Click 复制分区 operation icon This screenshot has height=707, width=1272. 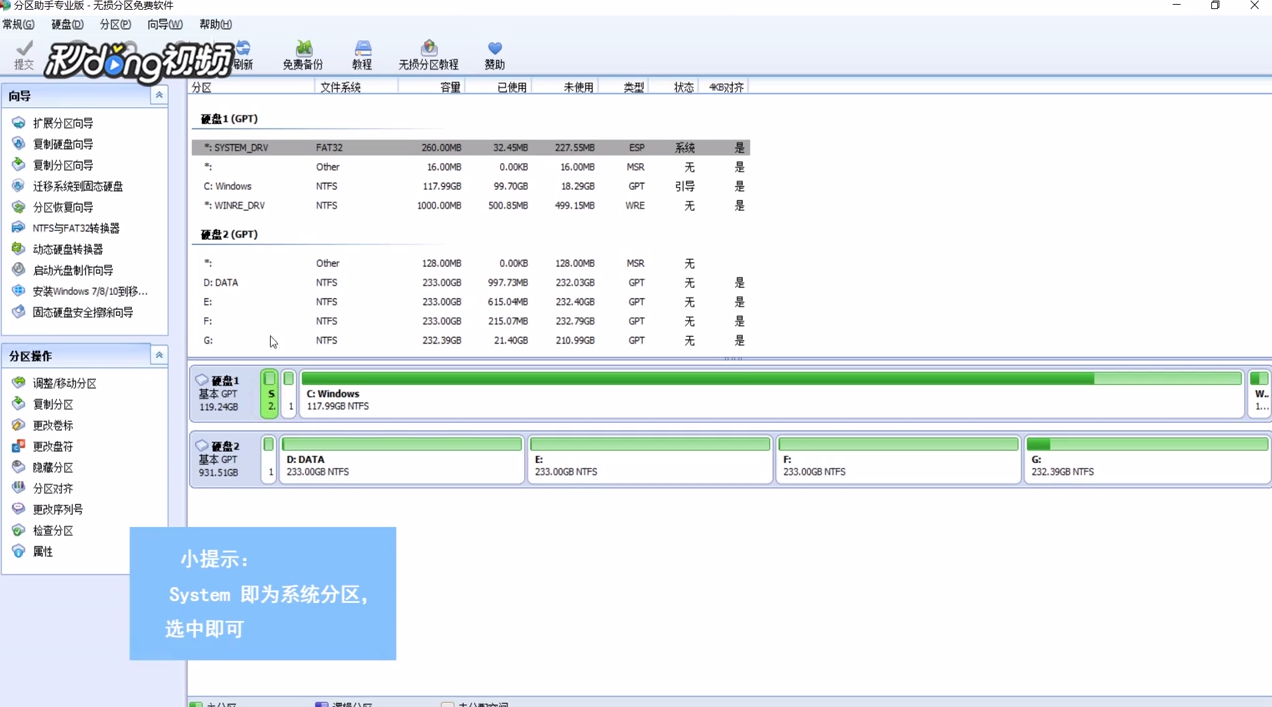pos(18,404)
